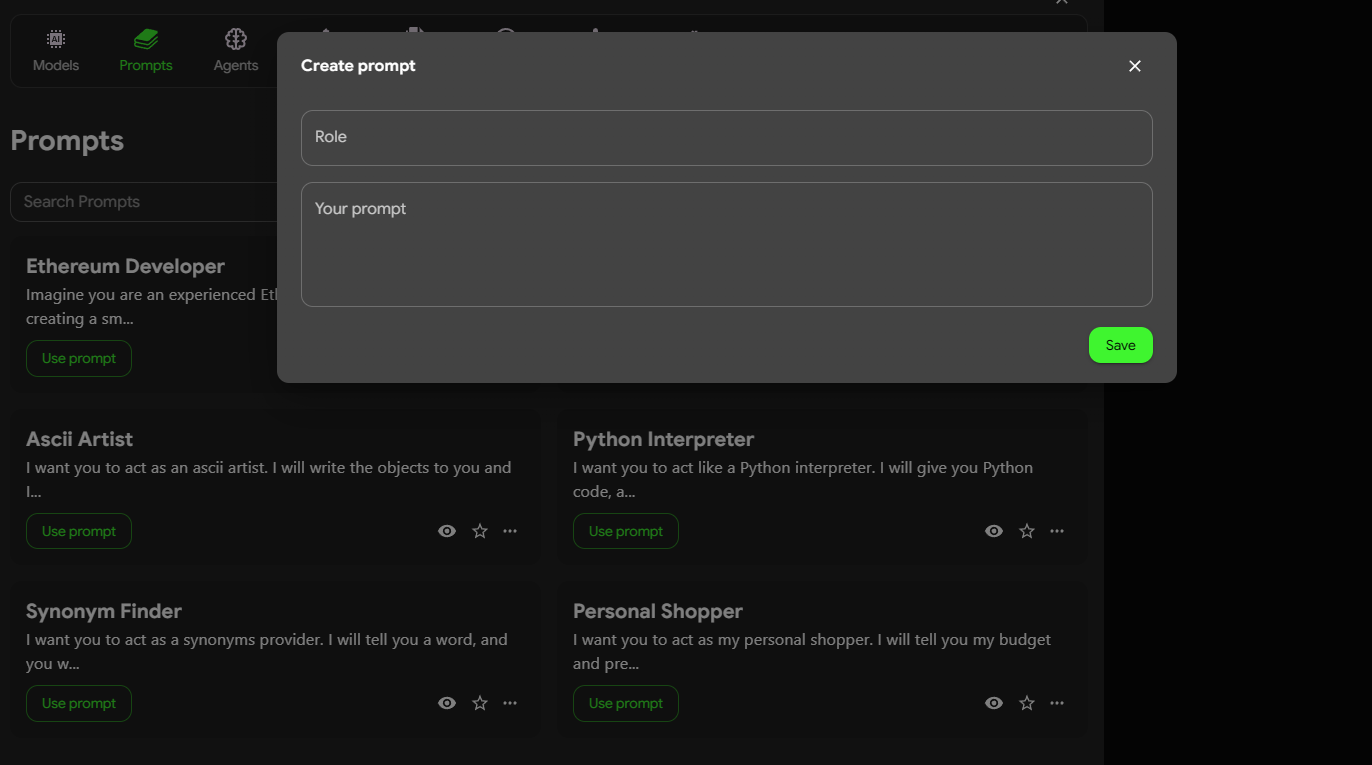Open more options for Python Interpreter

pos(1057,530)
